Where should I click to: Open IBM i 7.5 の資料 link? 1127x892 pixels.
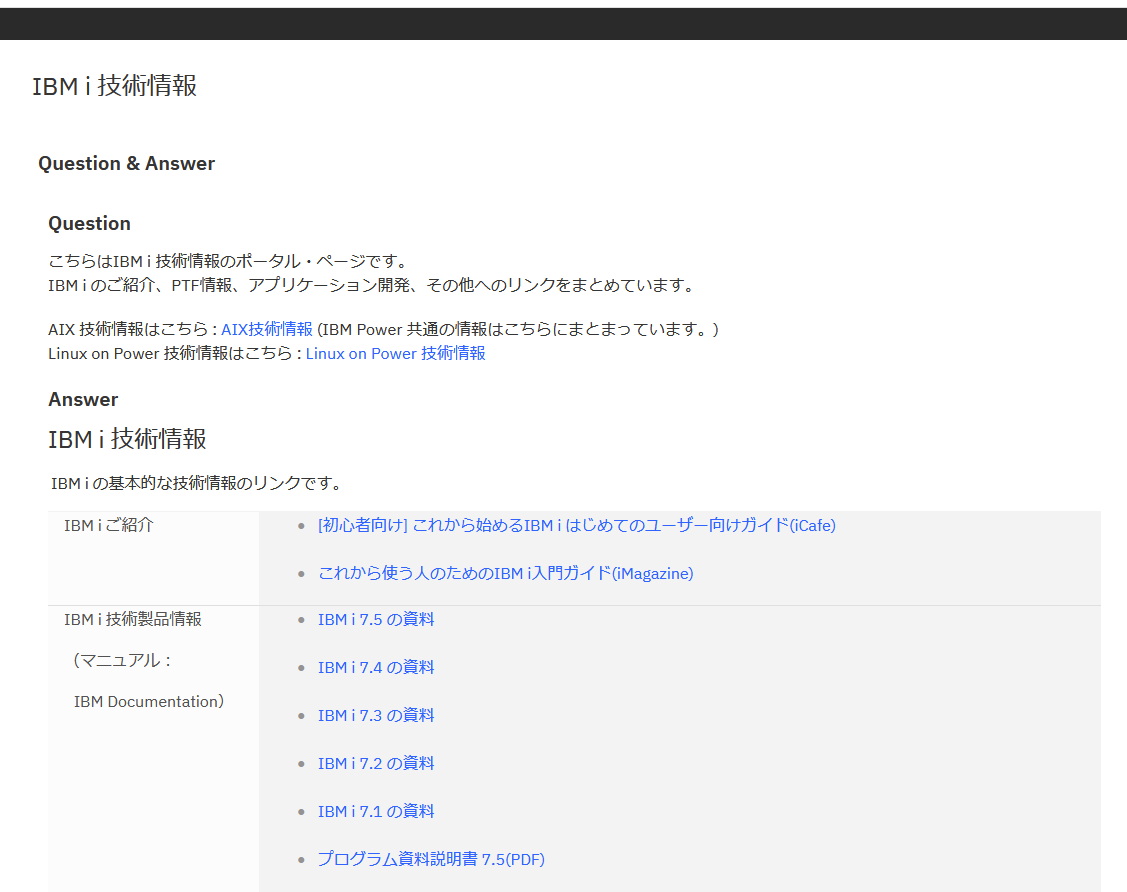pos(376,620)
